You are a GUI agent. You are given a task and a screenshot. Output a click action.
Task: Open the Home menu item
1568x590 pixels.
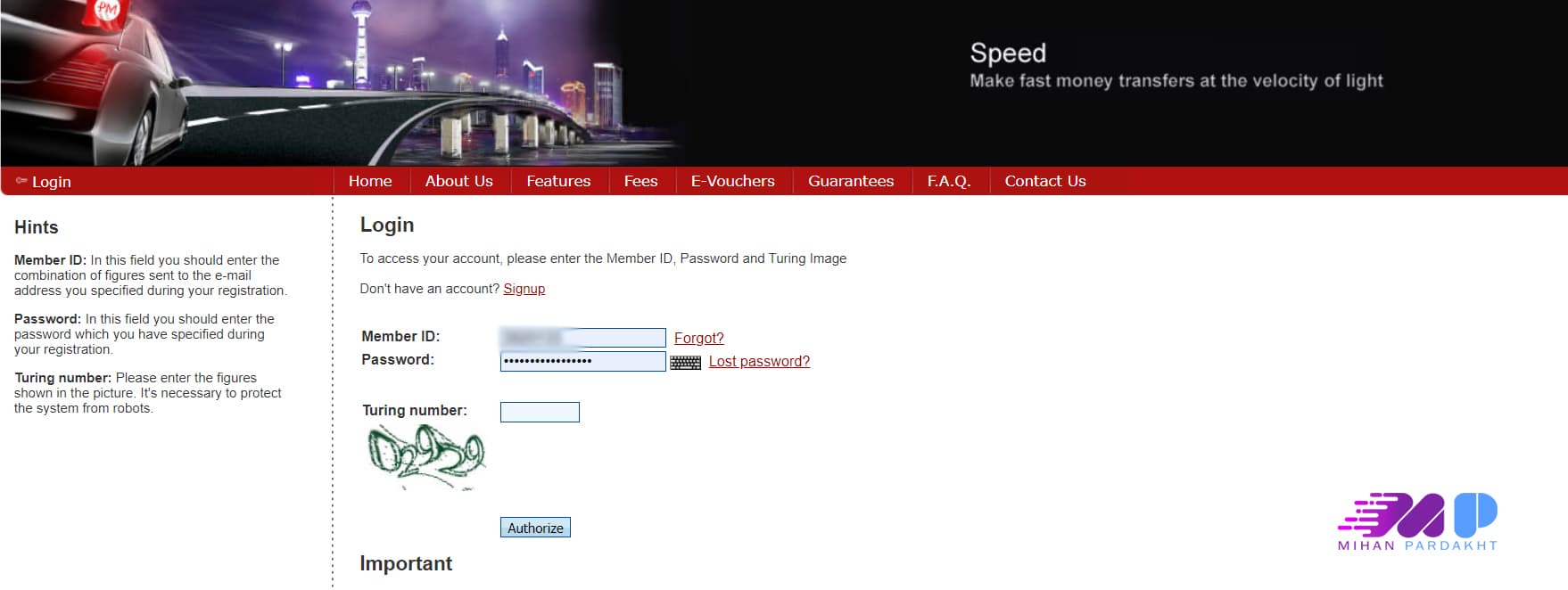click(370, 181)
